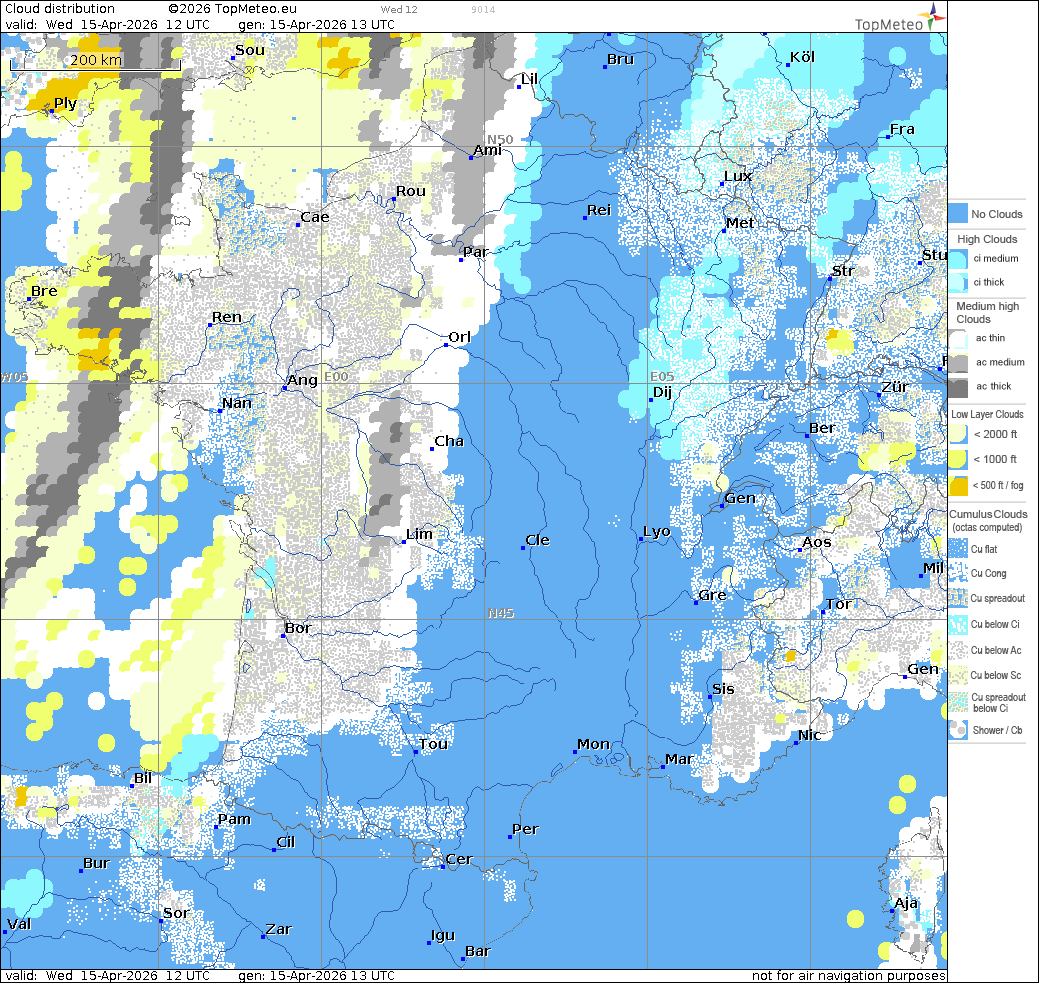
Task: Click the Cu flat legend icon
Action: point(958,549)
